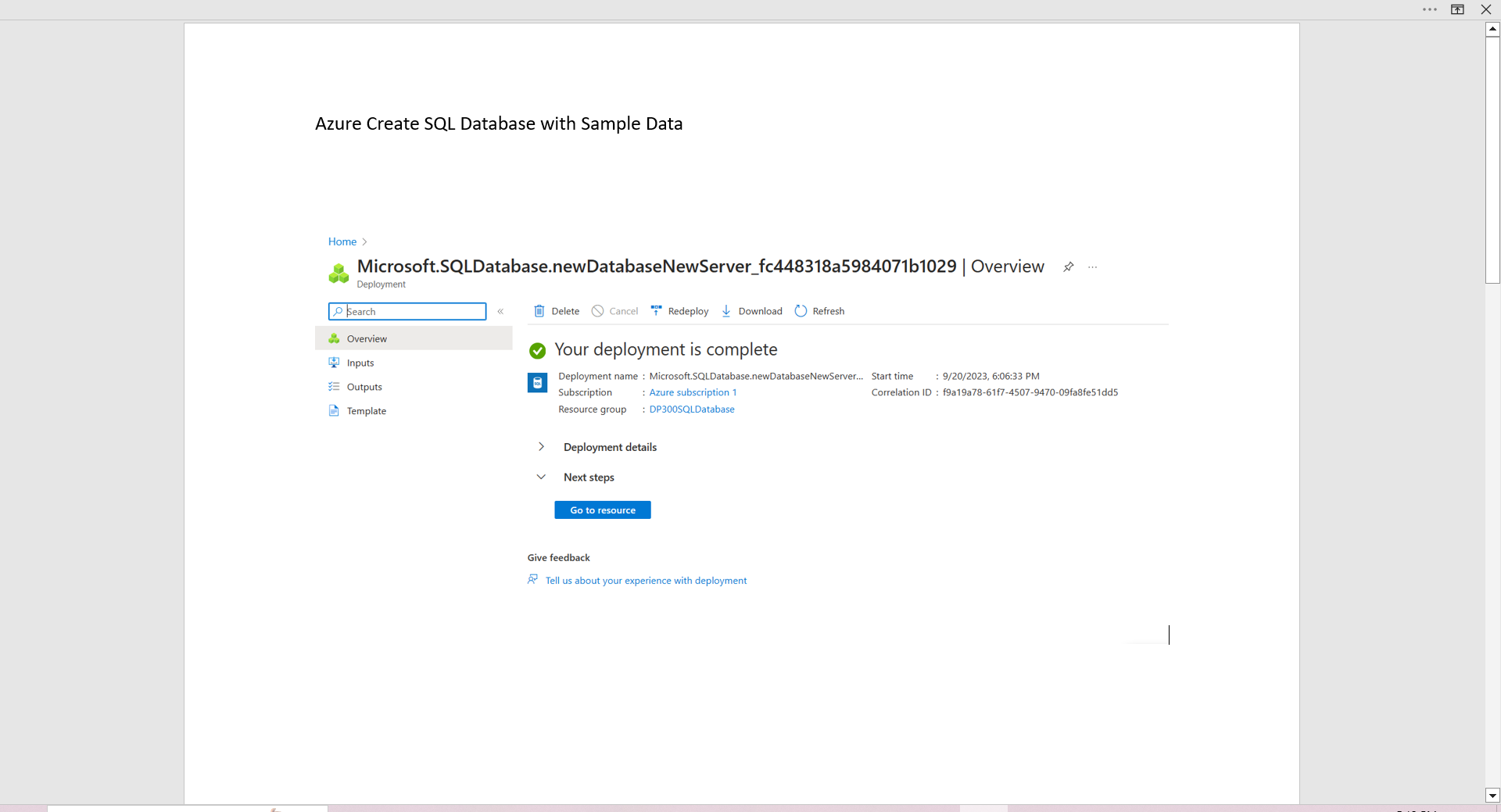Open window ellipsis menu at top right
This screenshot has height=812, width=1501.
(x=1429, y=9)
